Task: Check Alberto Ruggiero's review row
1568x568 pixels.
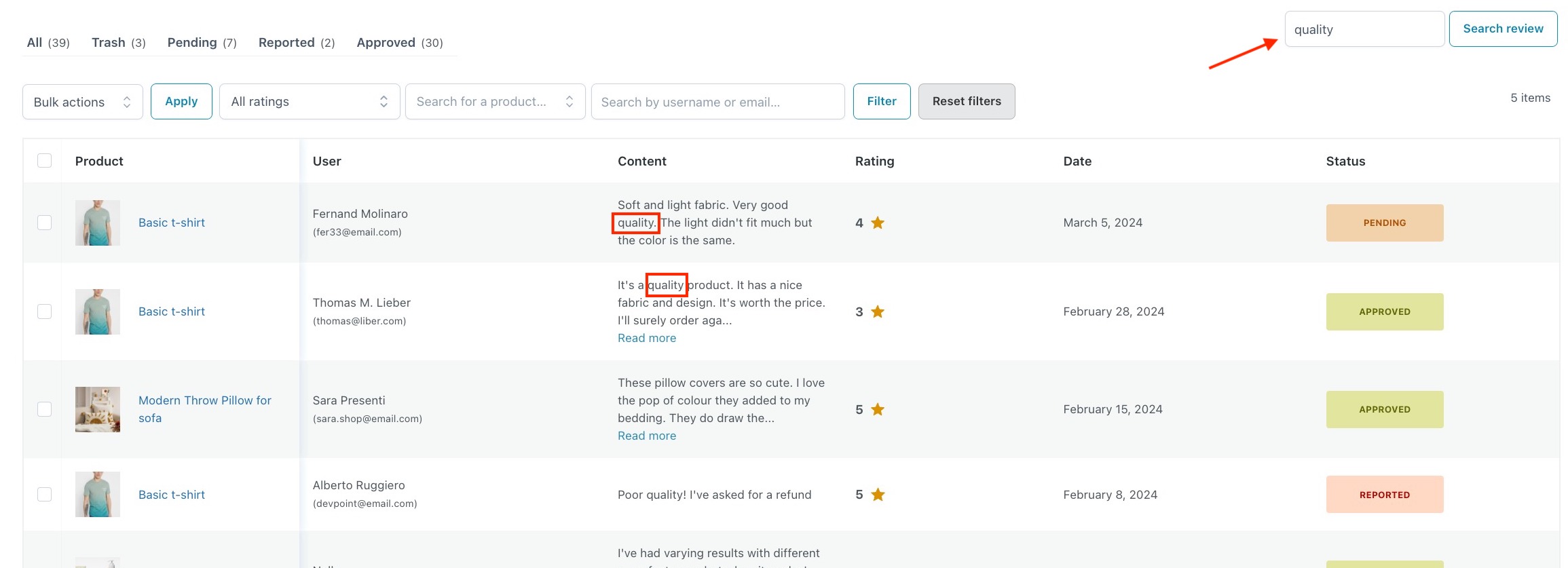Action: 45,494
